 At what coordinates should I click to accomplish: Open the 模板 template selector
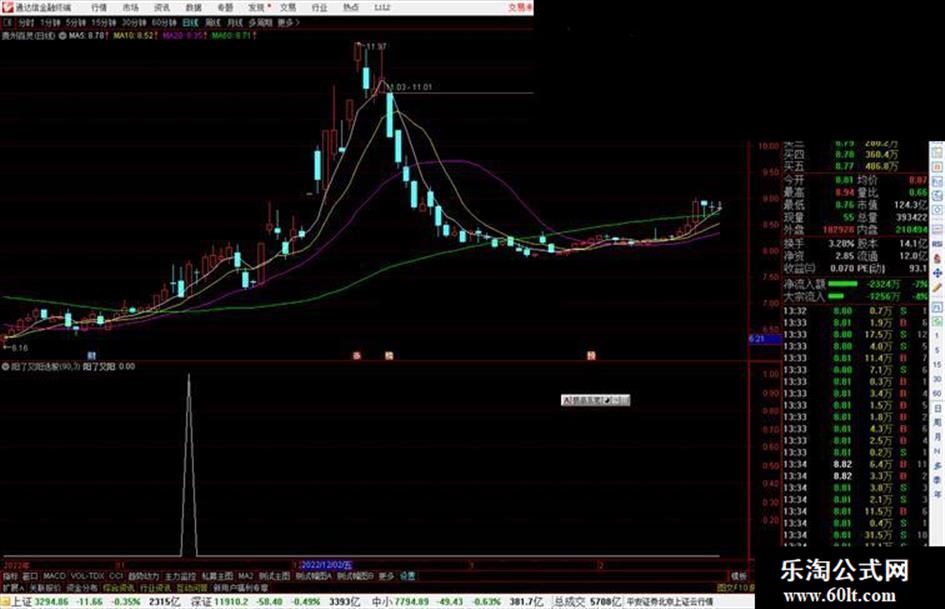click(738, 576)
